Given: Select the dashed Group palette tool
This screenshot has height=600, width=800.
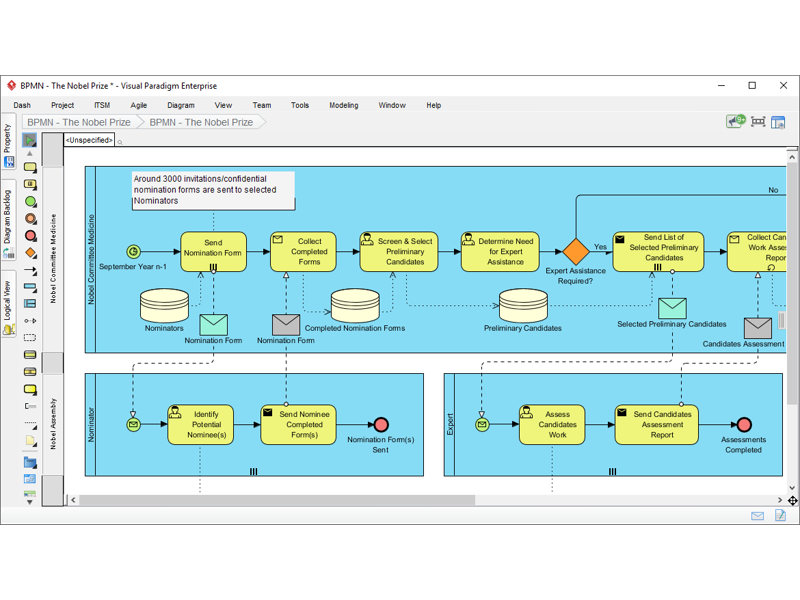Looking at the screenshot, I should coord(30,337).
